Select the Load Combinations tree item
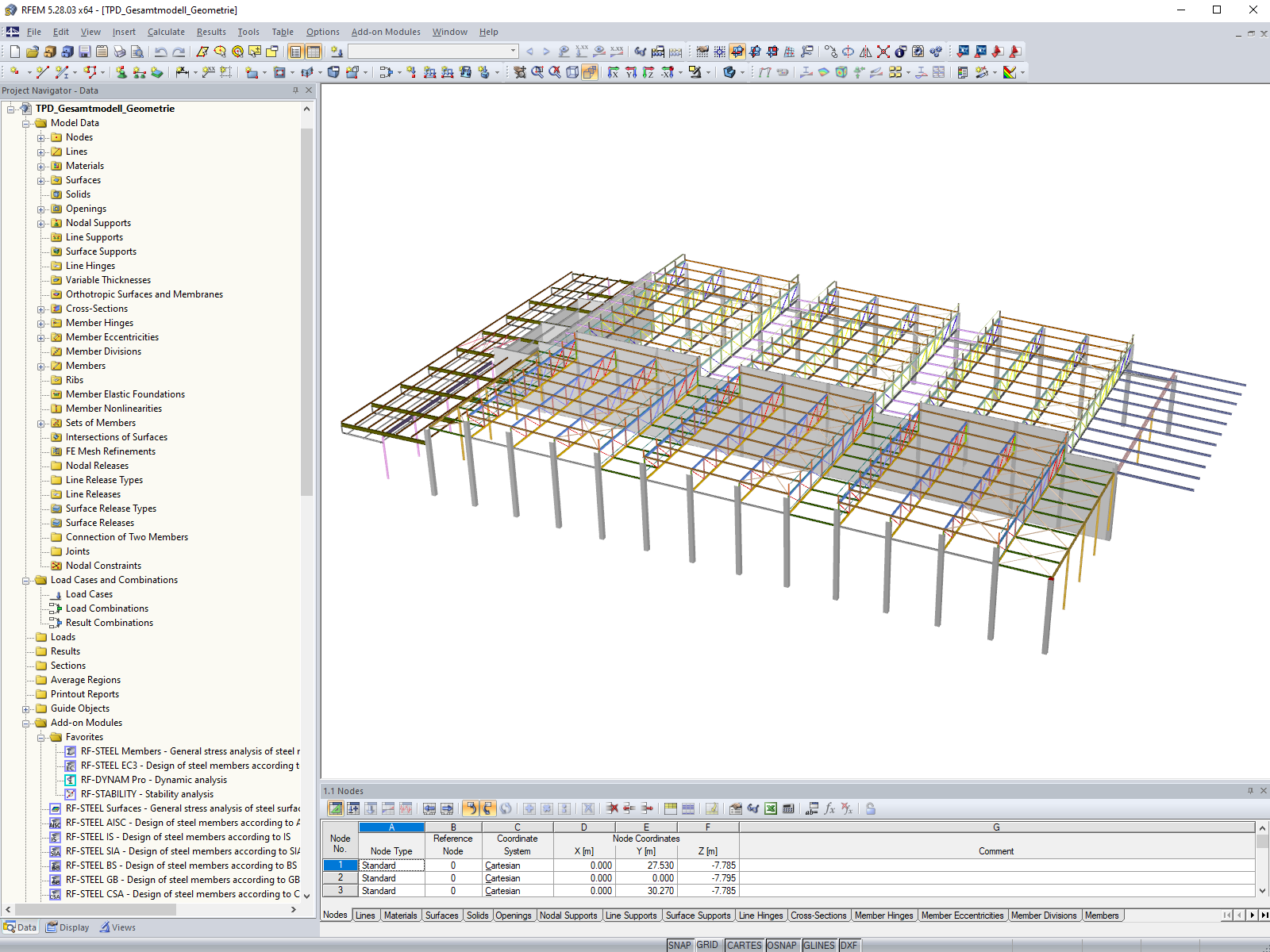This screenshot has width=1270, height=952. [x=107, y=608]
